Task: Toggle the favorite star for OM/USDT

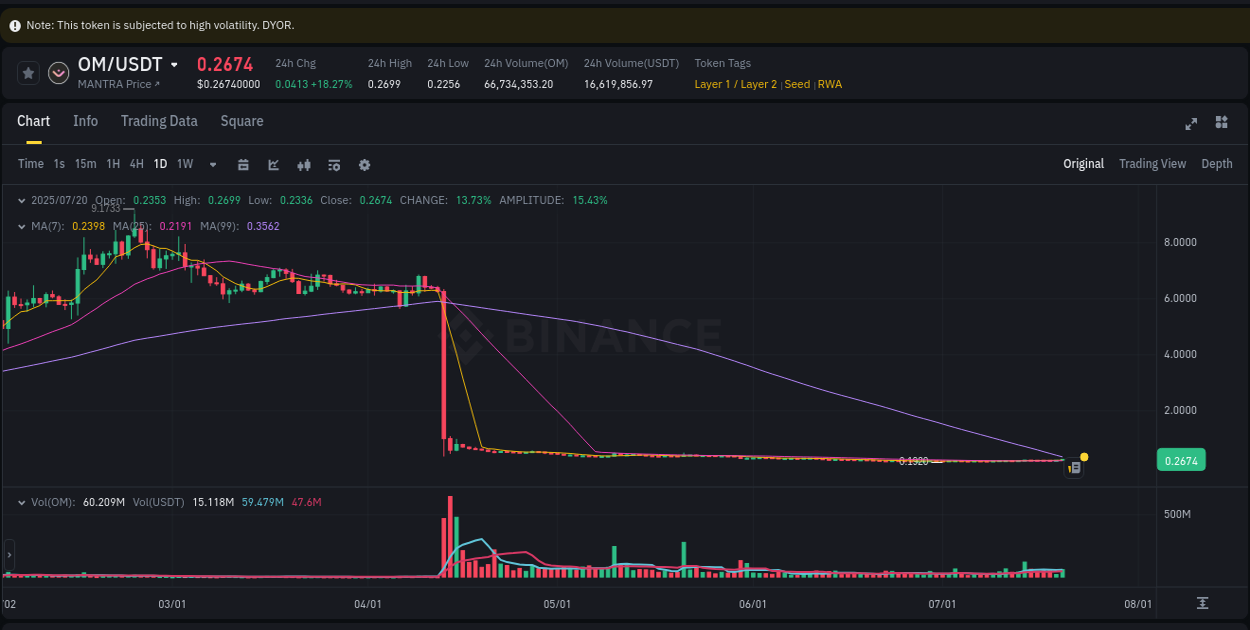Action: pyautogui.click(x=28, y=72)
